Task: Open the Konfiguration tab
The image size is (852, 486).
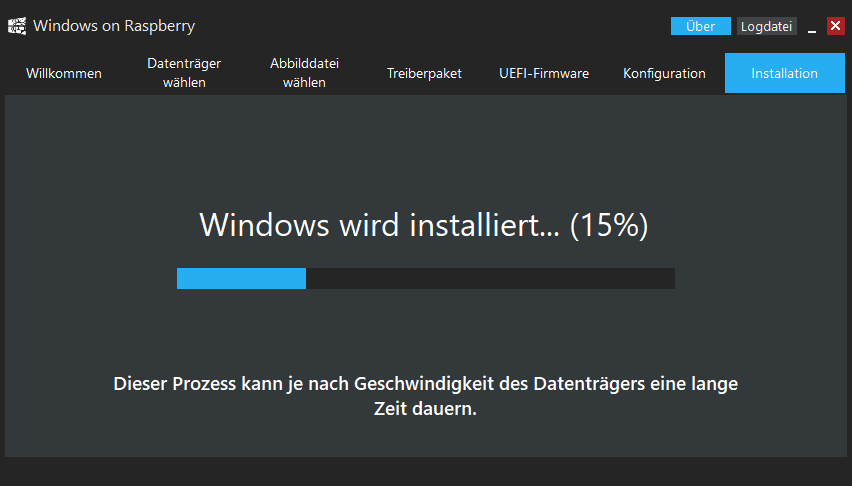Action: 664,73
